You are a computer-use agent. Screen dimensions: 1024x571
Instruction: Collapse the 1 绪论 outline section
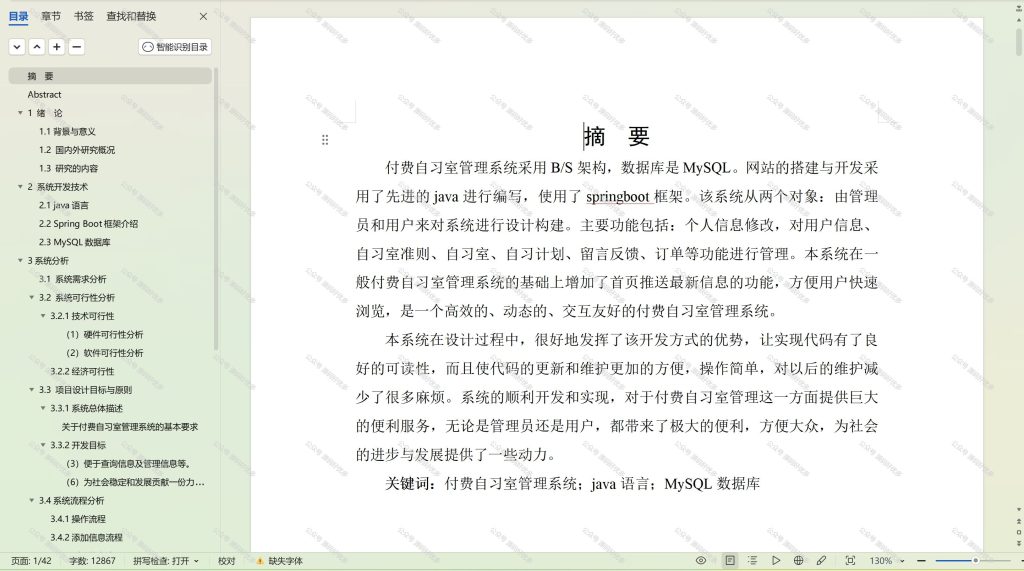click(x=20, y=113)
